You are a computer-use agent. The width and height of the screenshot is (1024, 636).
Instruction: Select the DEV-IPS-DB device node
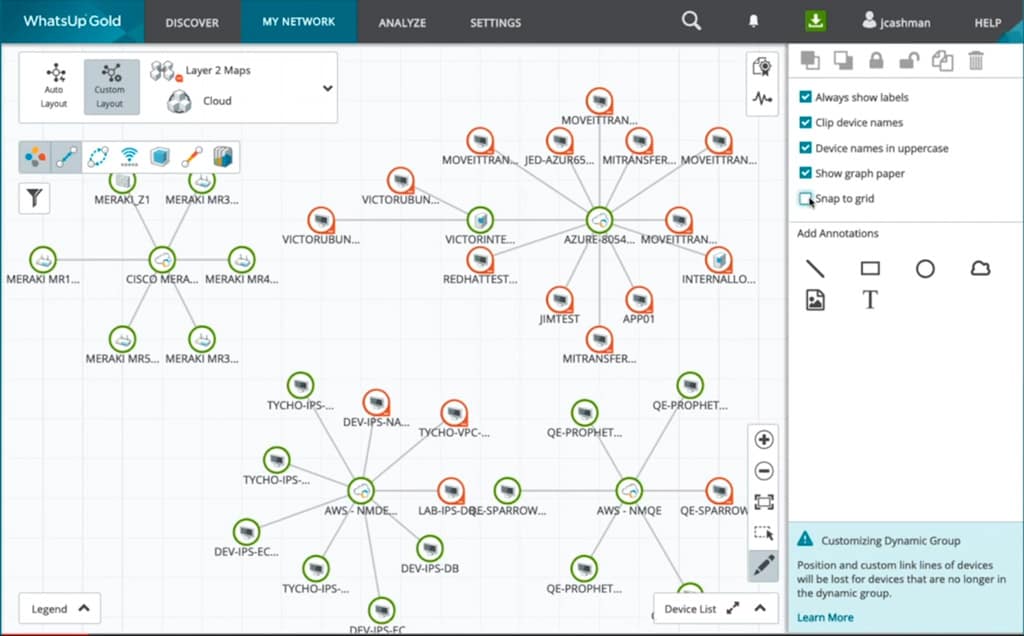[430, 549]
